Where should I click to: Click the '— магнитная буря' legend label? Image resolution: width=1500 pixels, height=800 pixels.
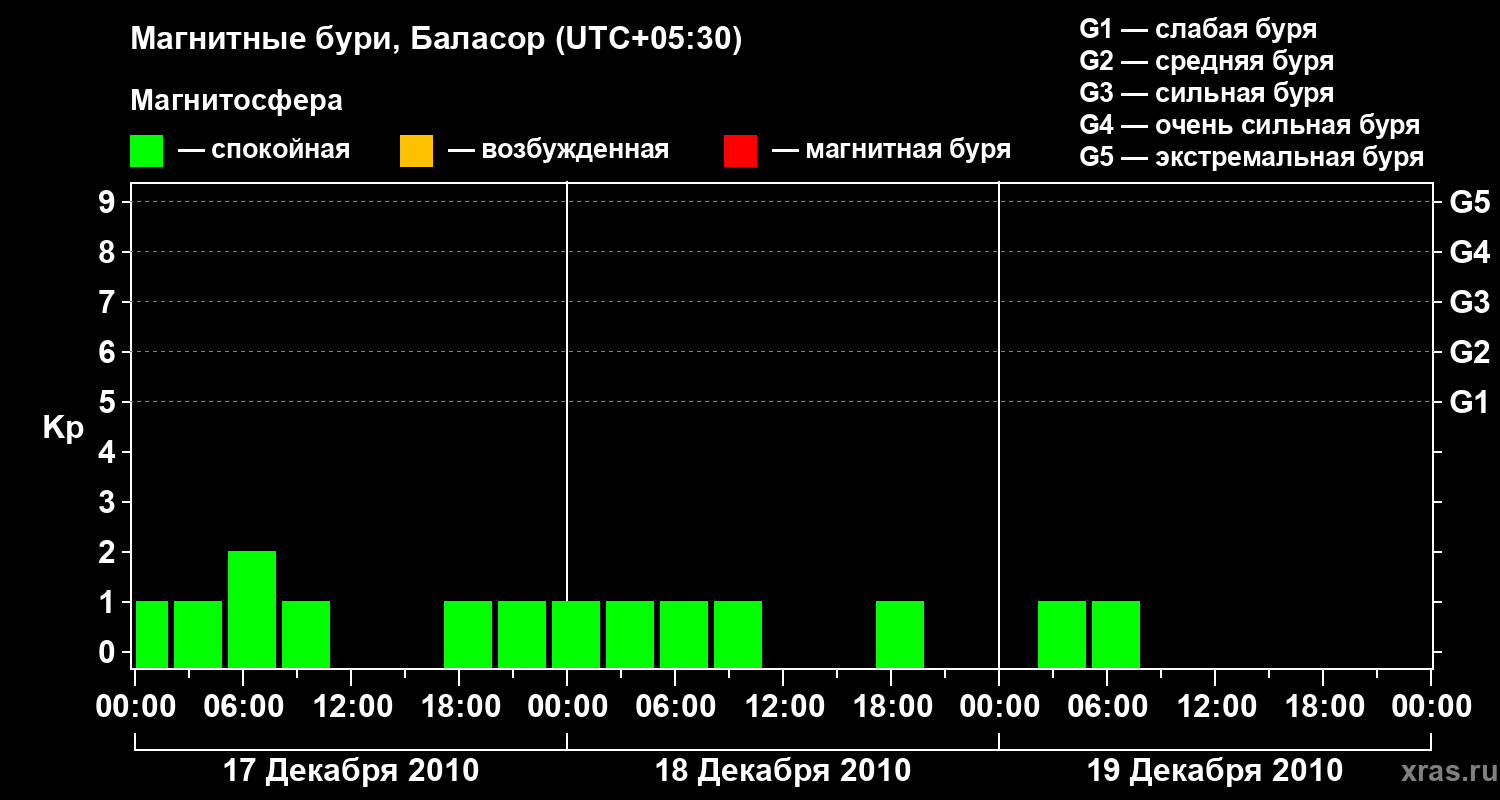[x=892, y=150]
